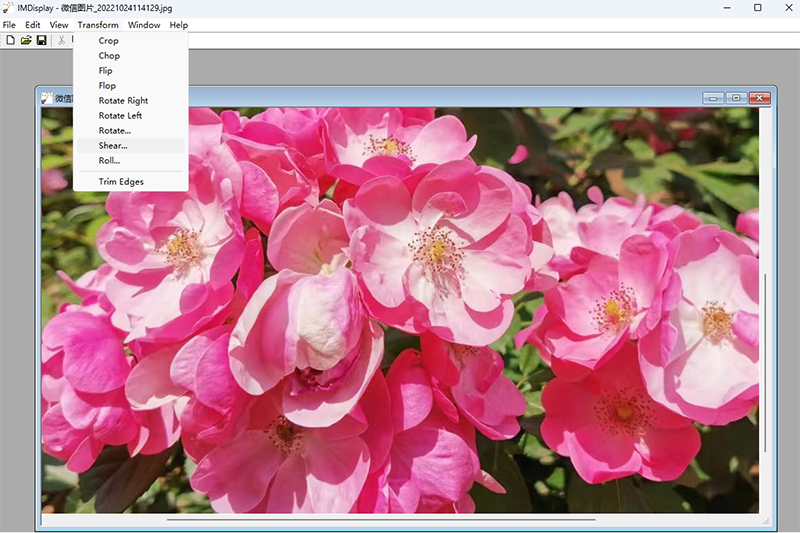Maximize the inner image window
Viewport: 800px width, 533px height.
tap(736, 98)
